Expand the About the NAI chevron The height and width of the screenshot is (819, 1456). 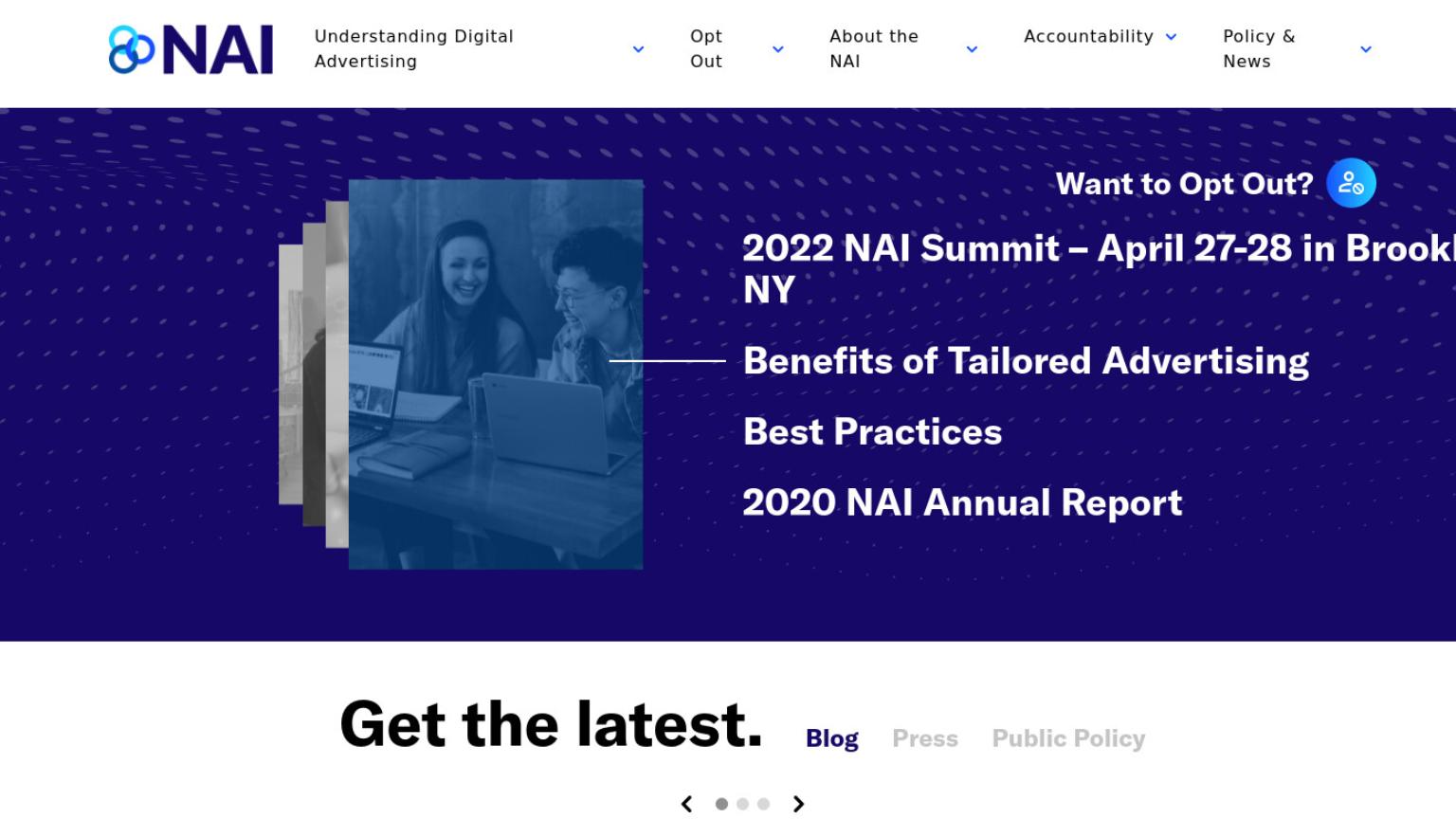972,49
